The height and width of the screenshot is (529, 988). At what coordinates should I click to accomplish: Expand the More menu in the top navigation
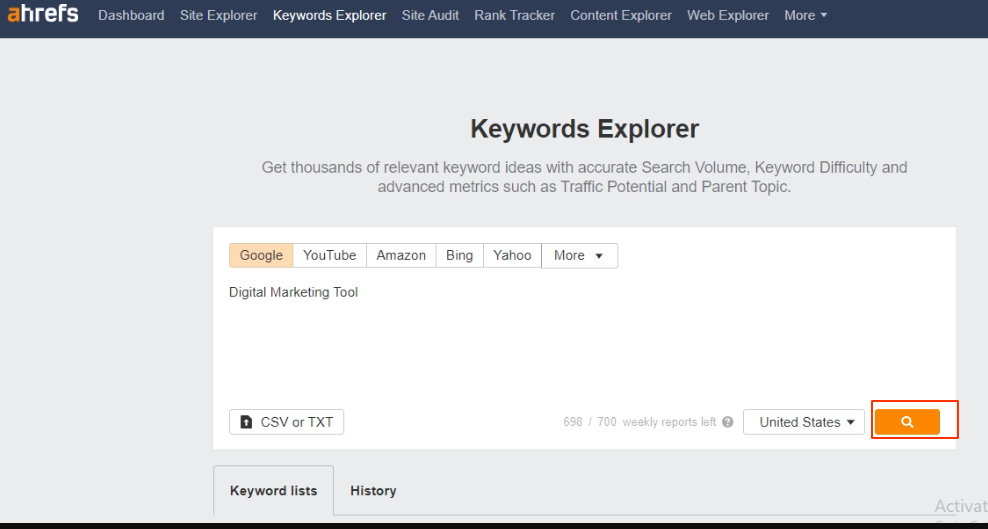click(806, 15)
